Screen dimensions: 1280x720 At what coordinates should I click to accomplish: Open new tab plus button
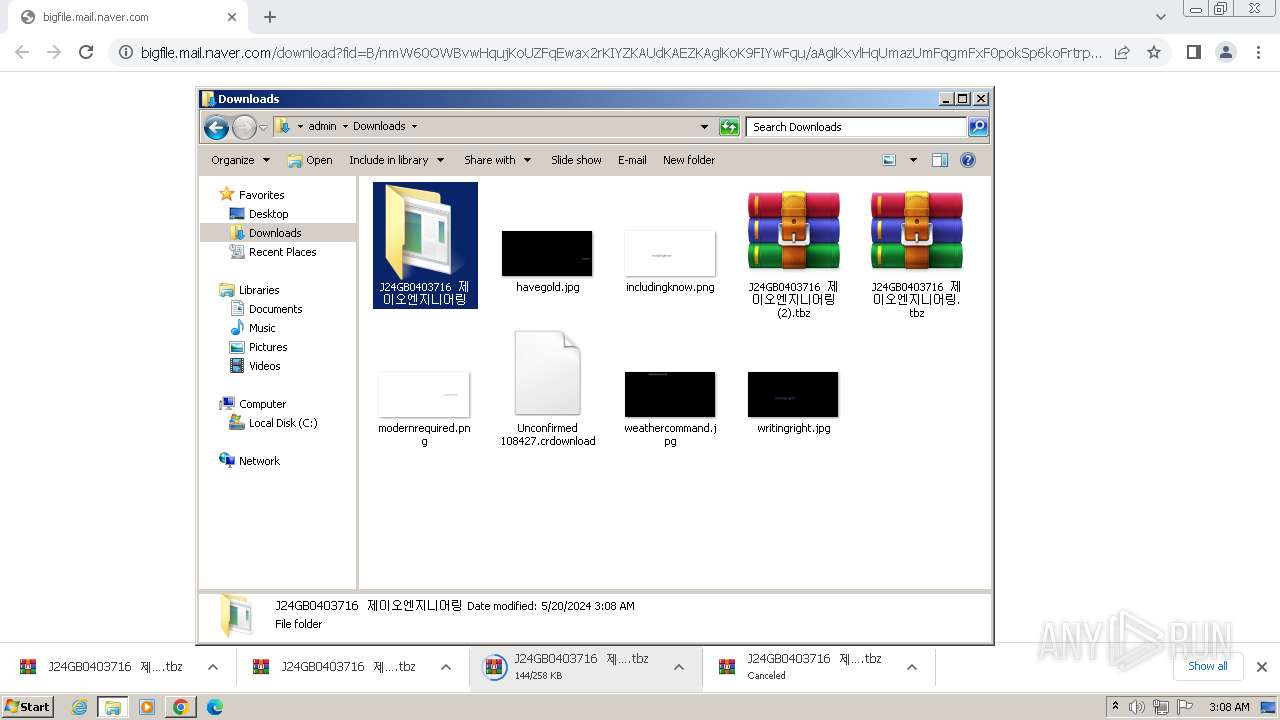[x=270, y=17]
